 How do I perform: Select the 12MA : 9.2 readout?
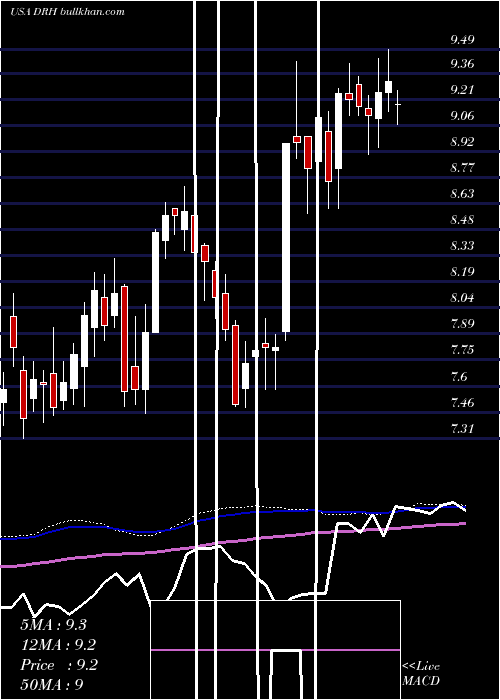58,645
